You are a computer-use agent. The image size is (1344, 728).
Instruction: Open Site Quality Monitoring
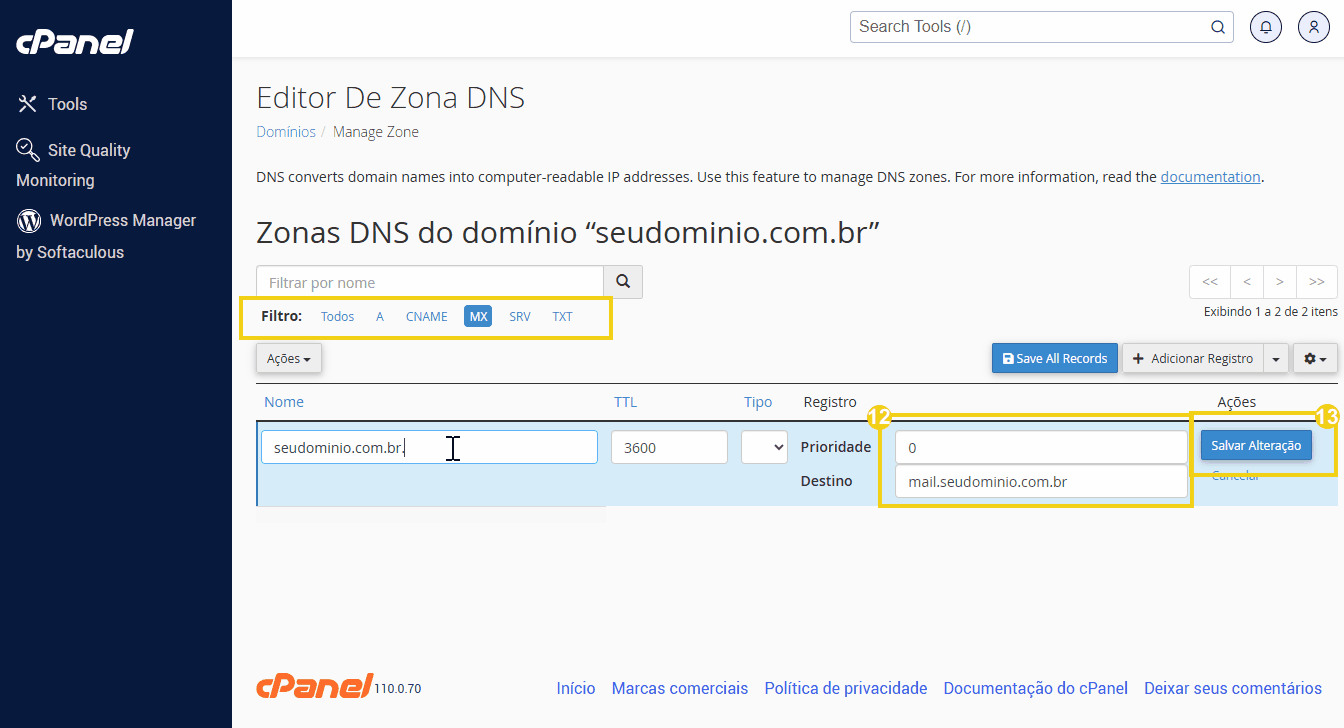coord(74,165)
